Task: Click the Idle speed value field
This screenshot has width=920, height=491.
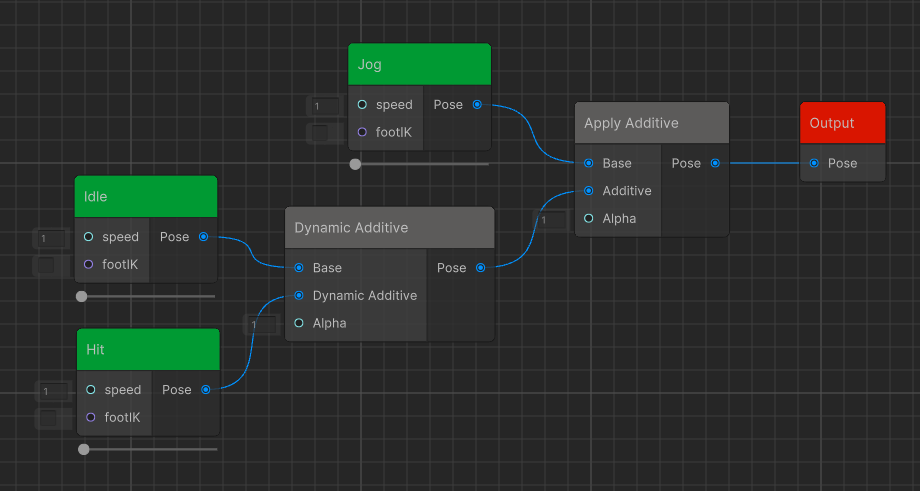Action: pyautogui.click(x=52, y=238)
